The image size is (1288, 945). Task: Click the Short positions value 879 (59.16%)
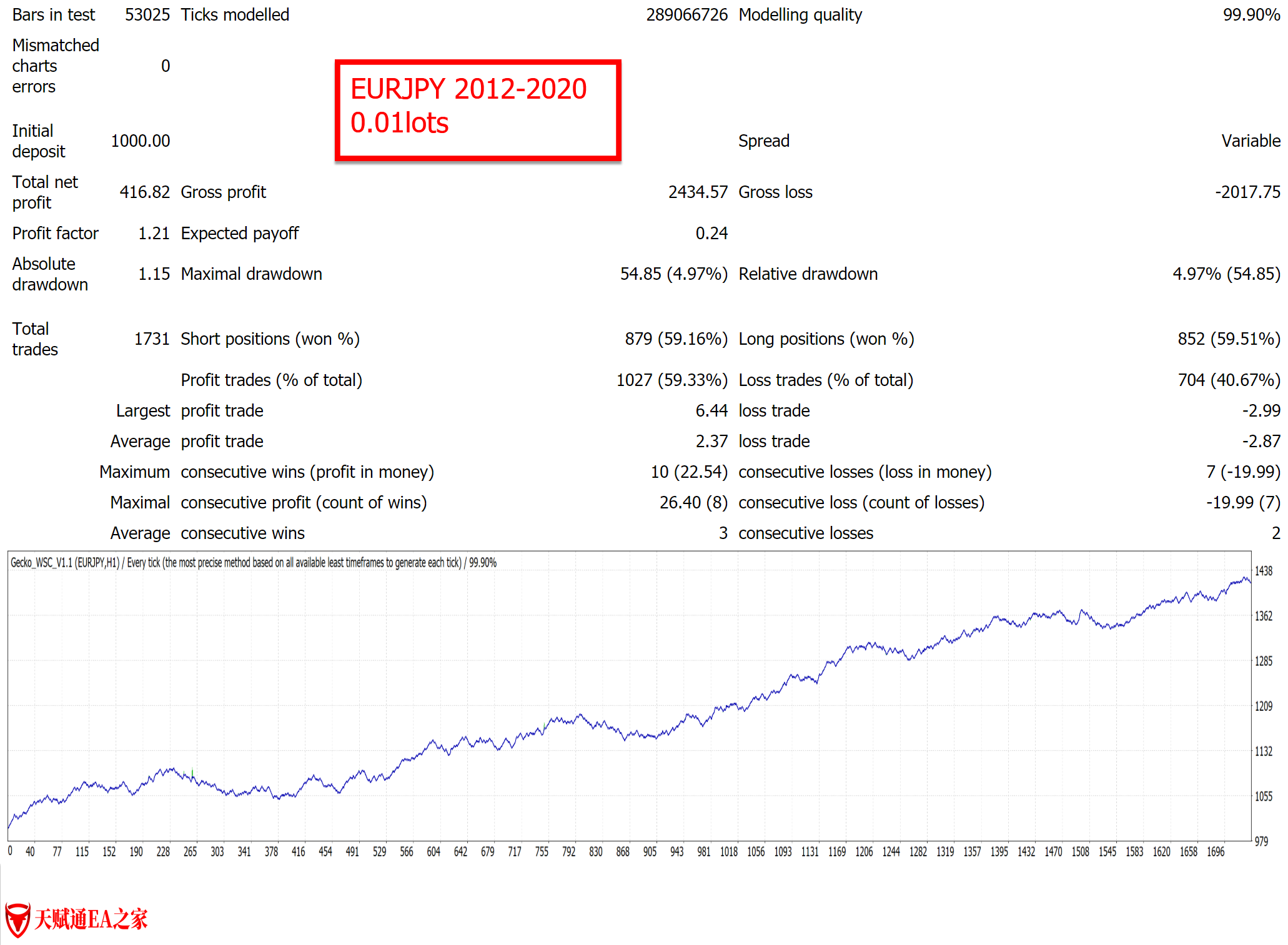pos(676,339)
